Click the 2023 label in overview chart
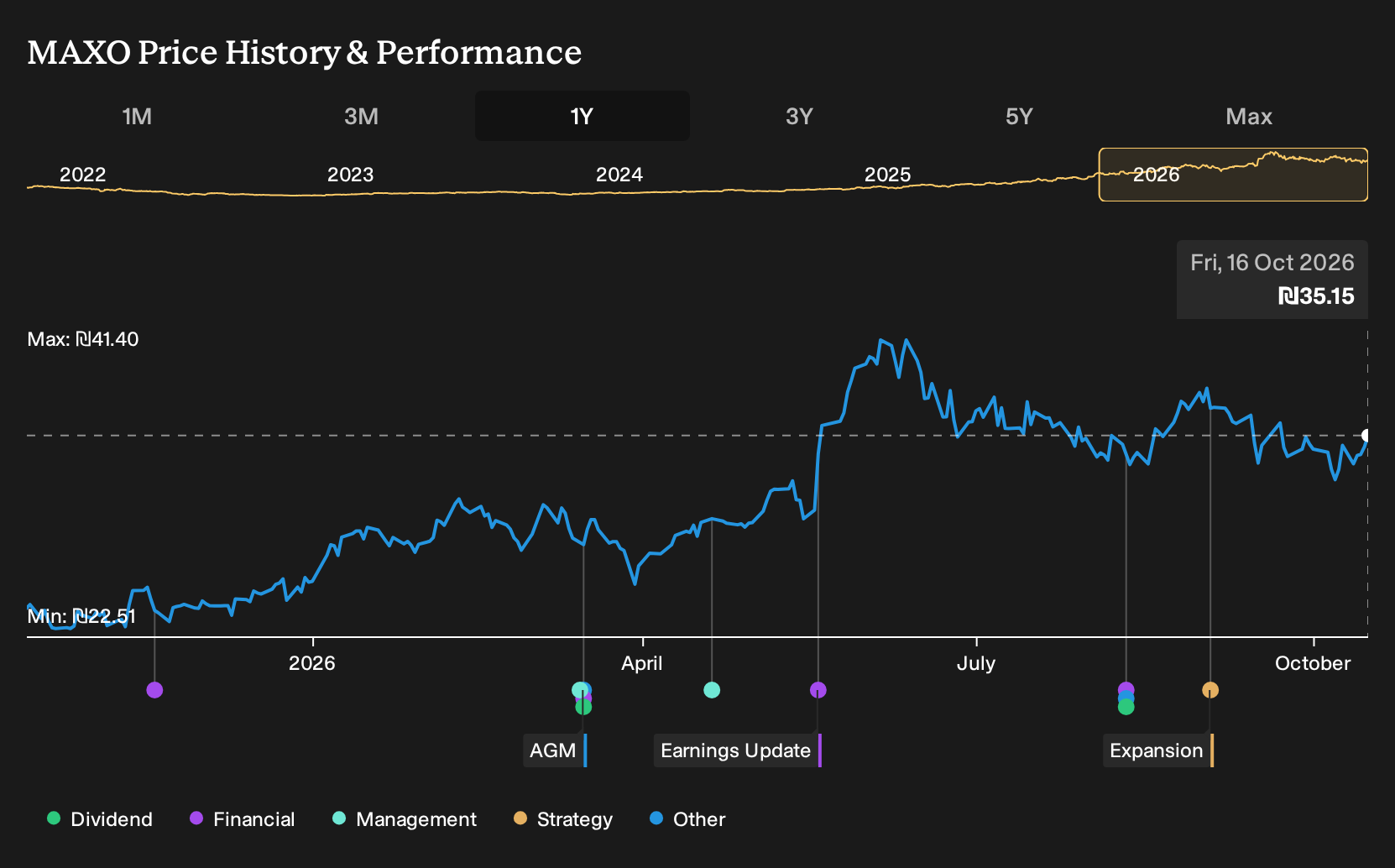Screen dimensions: 1395x868 [350, 175]
